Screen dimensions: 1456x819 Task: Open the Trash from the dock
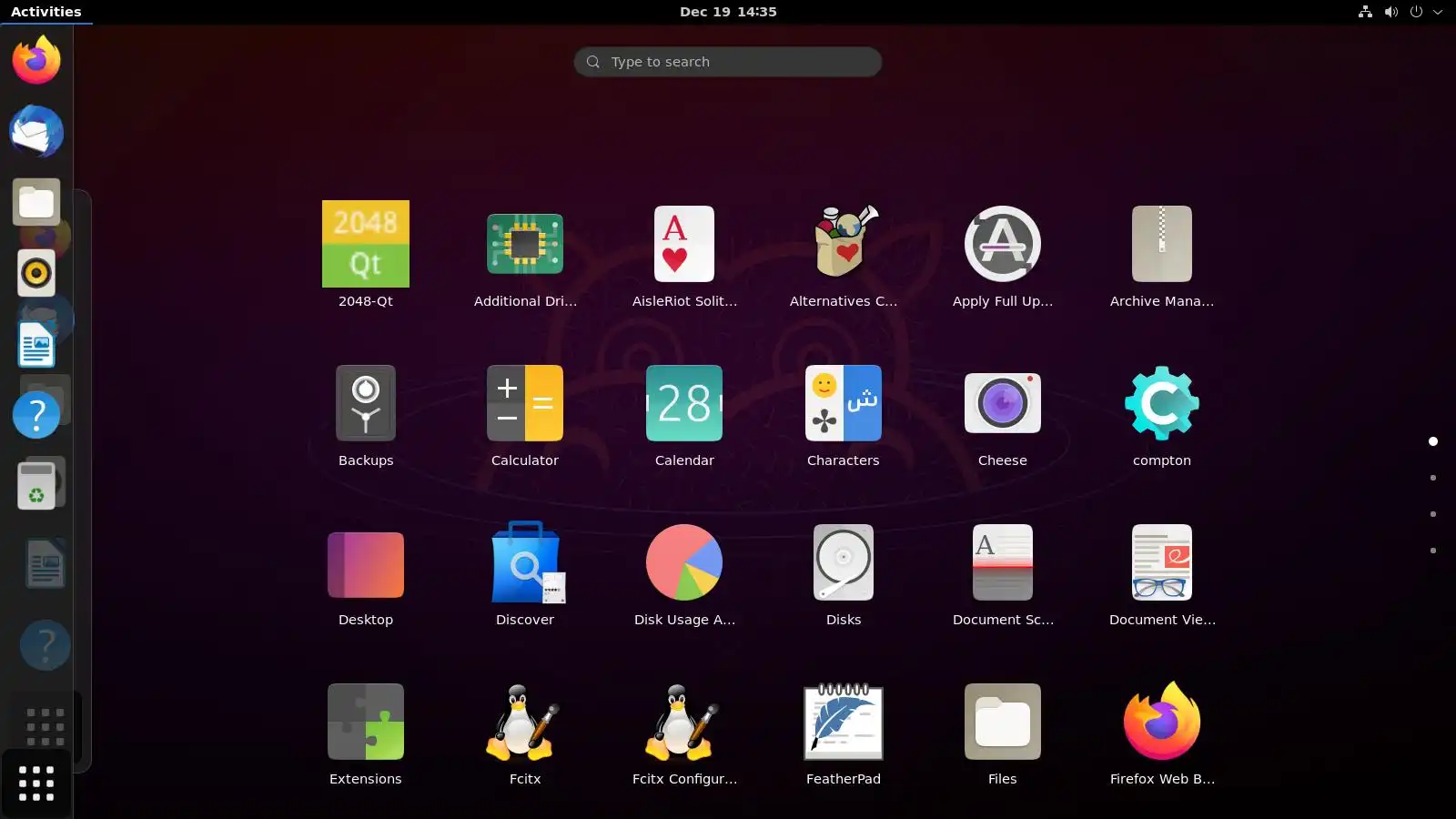click(36, 486)
